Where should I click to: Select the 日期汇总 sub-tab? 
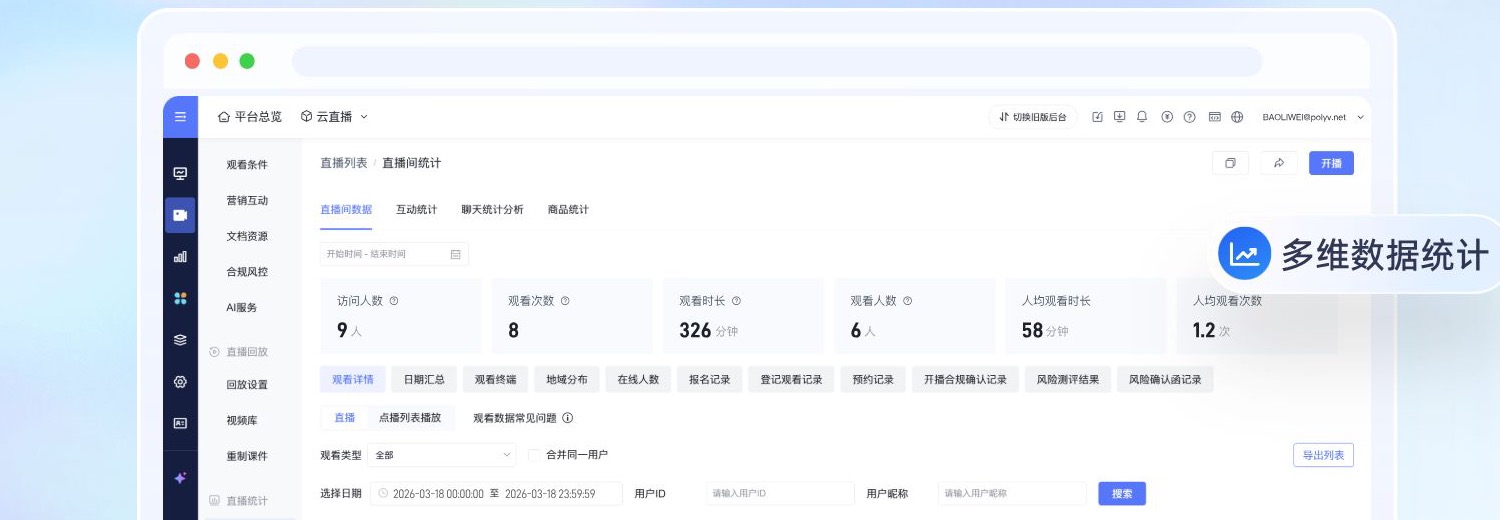coord(424,380)
